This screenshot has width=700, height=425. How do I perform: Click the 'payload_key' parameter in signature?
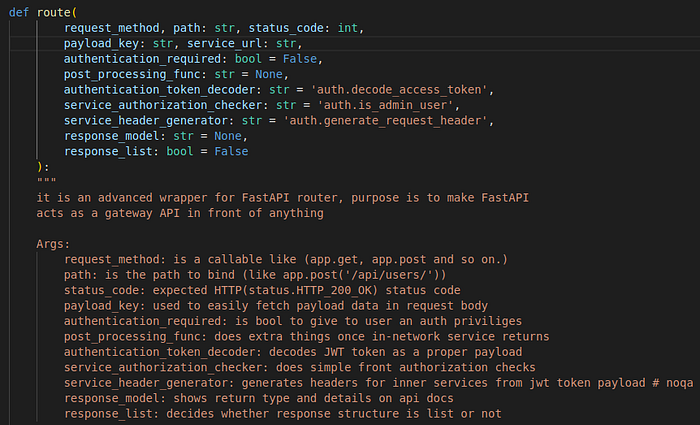(x=101, y=43)
